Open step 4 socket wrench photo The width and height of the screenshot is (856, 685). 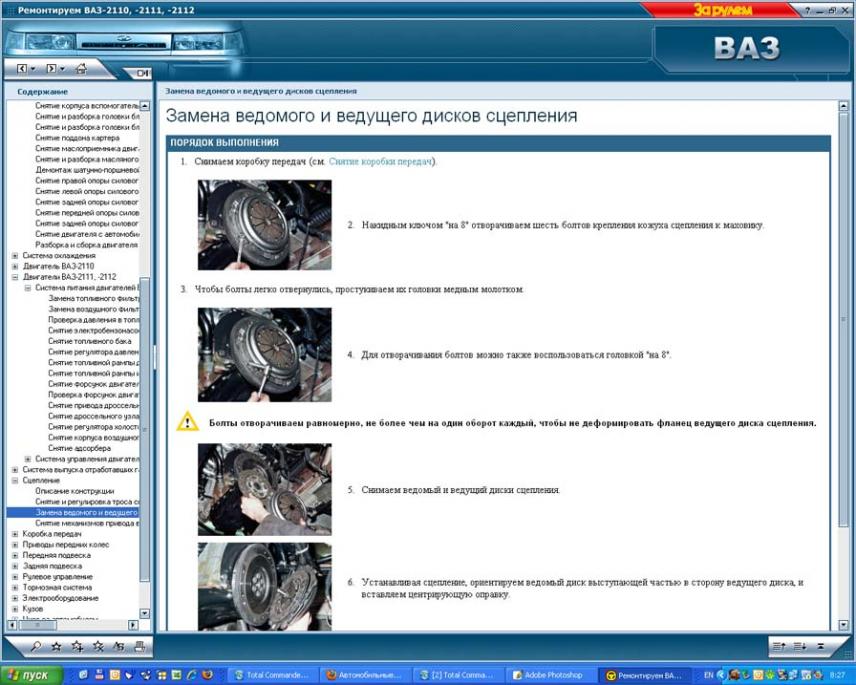[264, 355]
